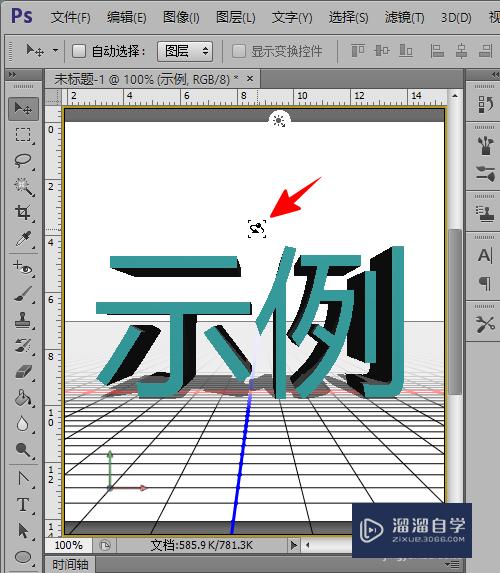Select the Eraser tool
Image resolution: width=500 pixels, height=573 pixels.
click(x=23, y=372)
